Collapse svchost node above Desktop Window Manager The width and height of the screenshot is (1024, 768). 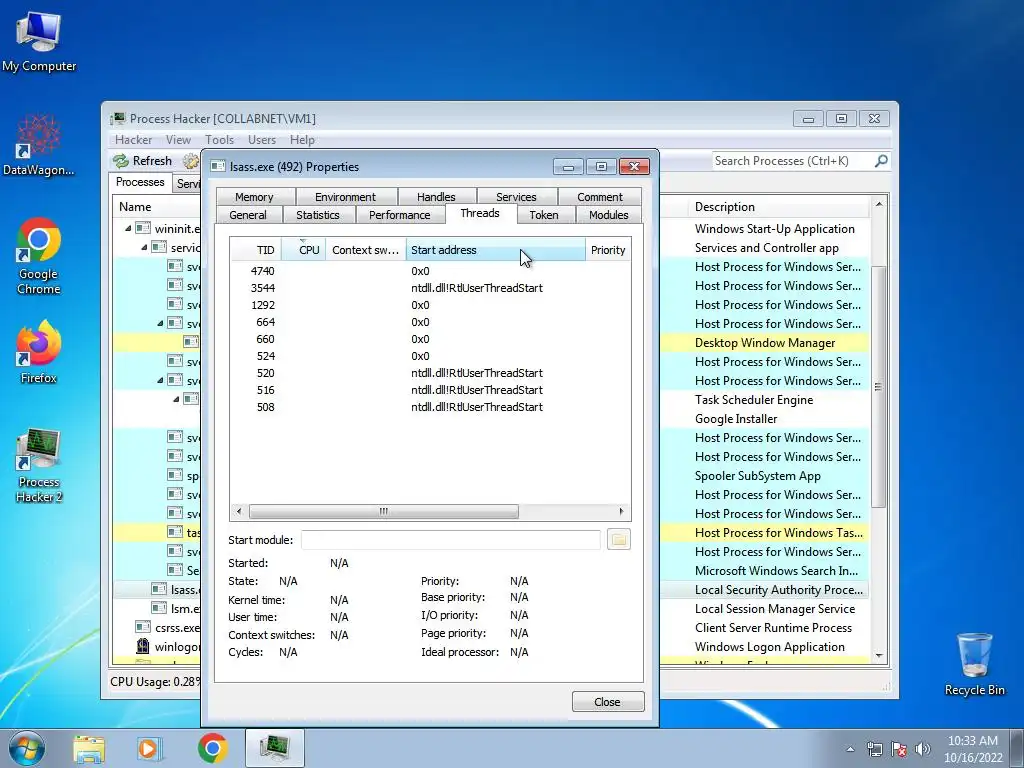click(160, 323)
